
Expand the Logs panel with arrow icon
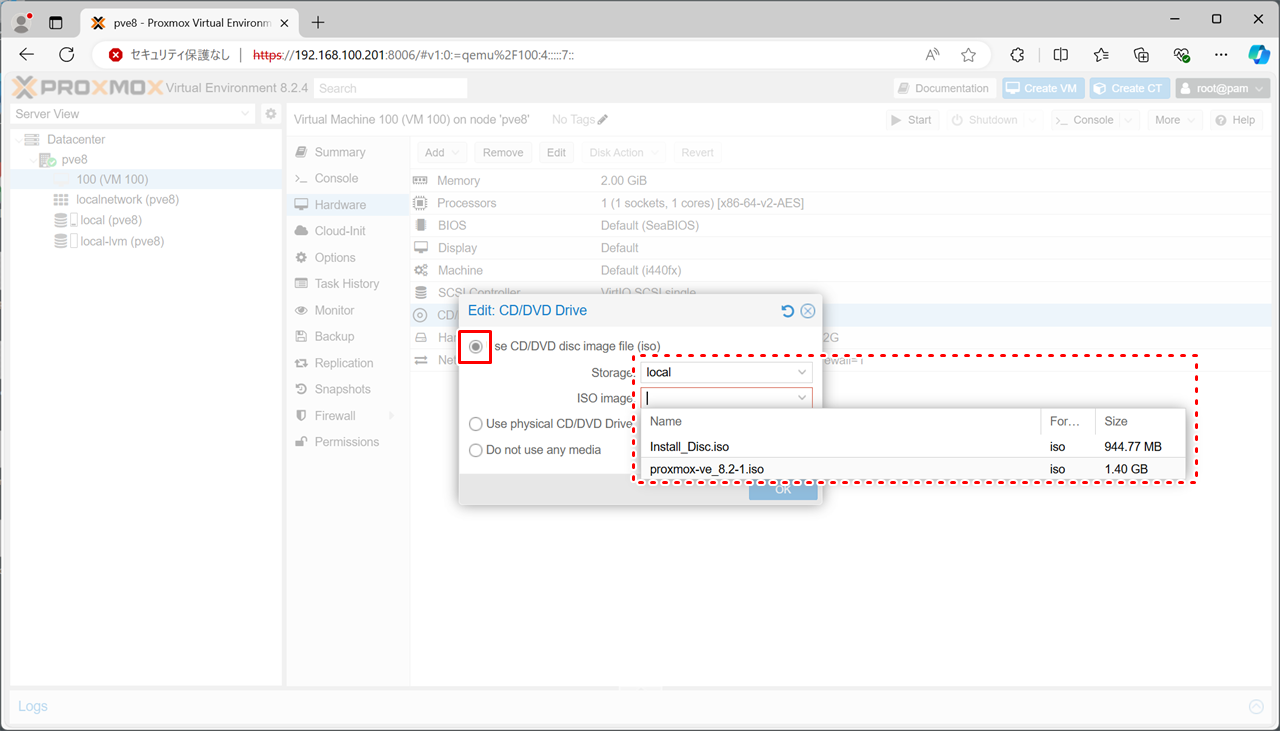click(1256, 707)
